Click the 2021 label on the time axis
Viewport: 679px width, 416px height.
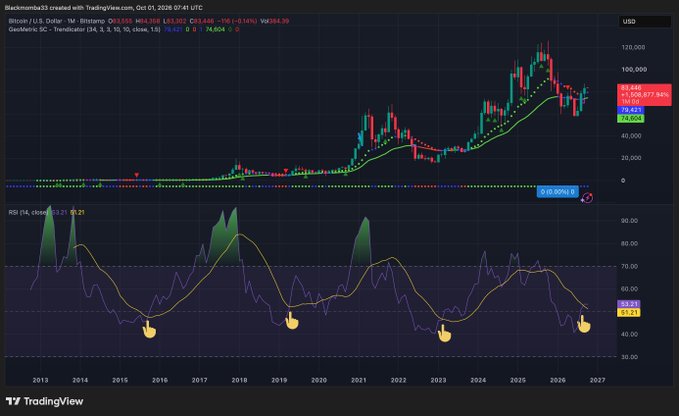(x=359, y=380)
